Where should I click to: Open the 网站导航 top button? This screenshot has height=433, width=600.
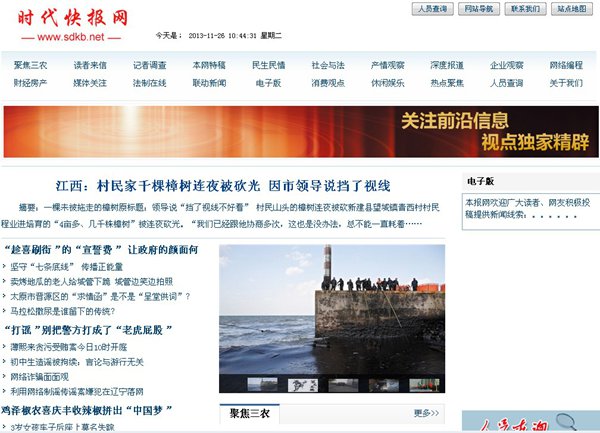(479, 9)
